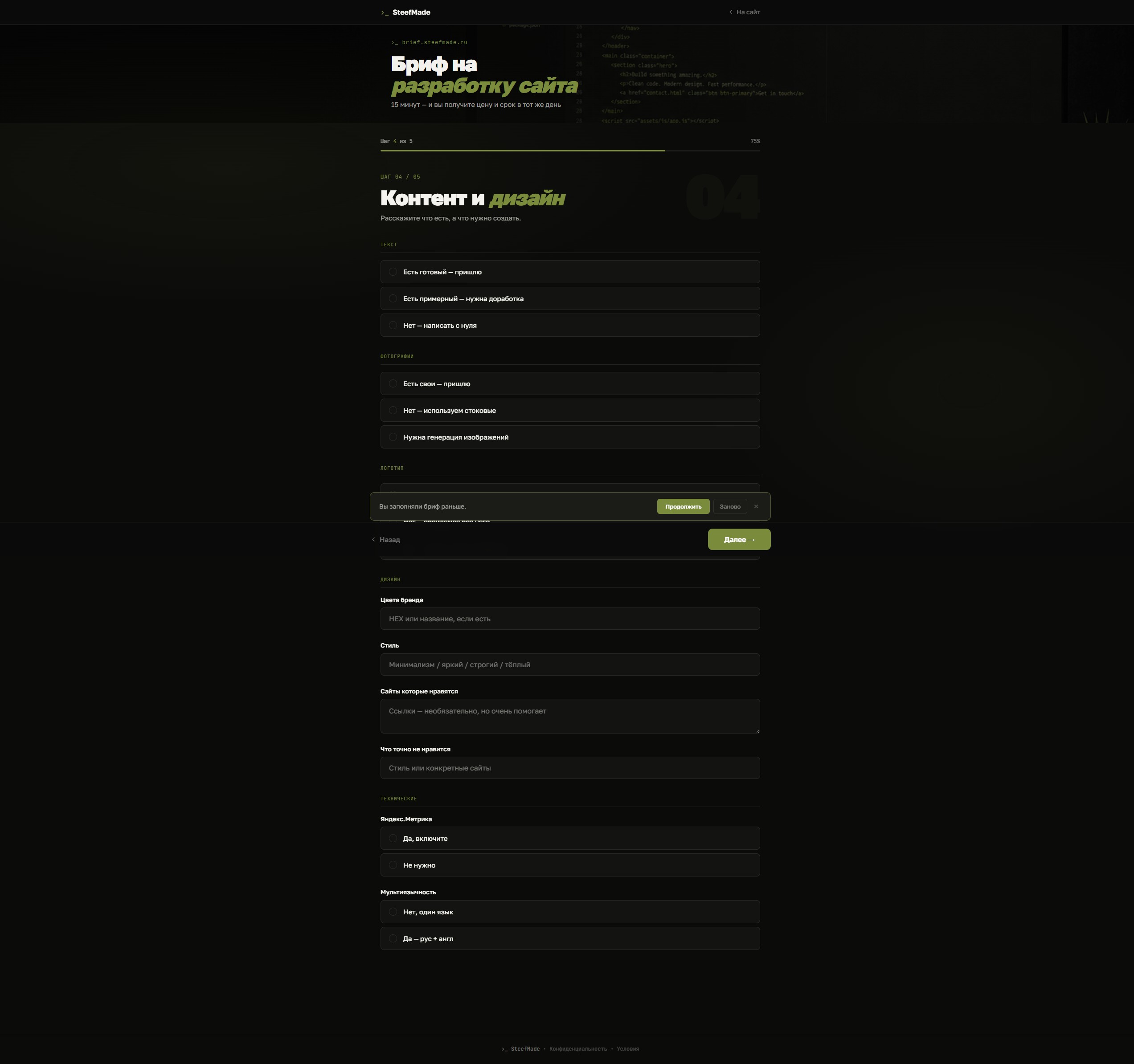
Task: Return to previous step with 'Назад'
Action: (x=385, y=539)
